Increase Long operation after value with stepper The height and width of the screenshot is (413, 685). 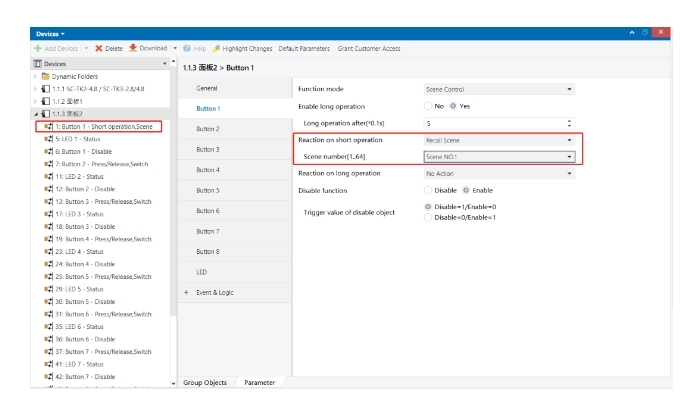click(x=570, y=120)
